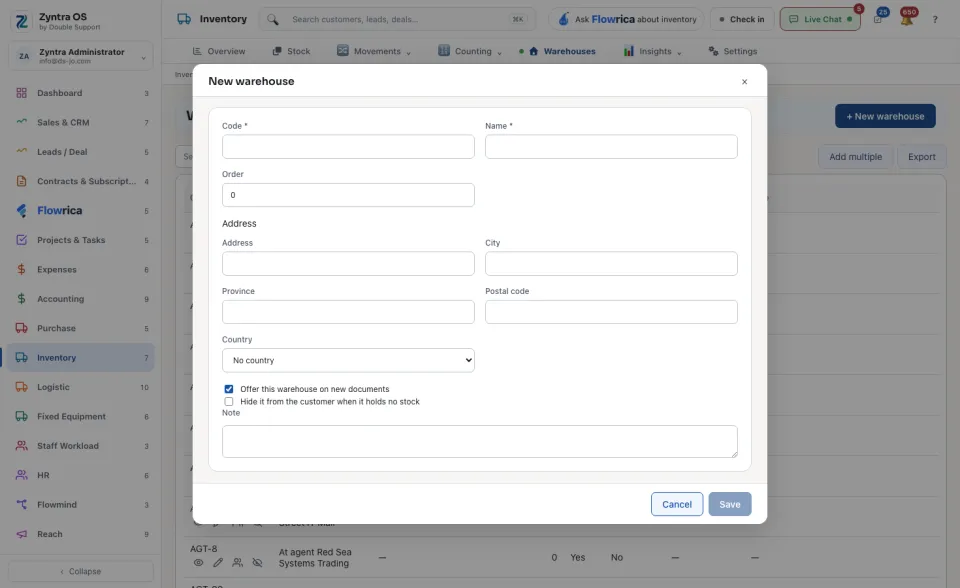Viewport: 960px width, 588px height.
Task: Switch to the Overview tab
Action: coord(219,51)
